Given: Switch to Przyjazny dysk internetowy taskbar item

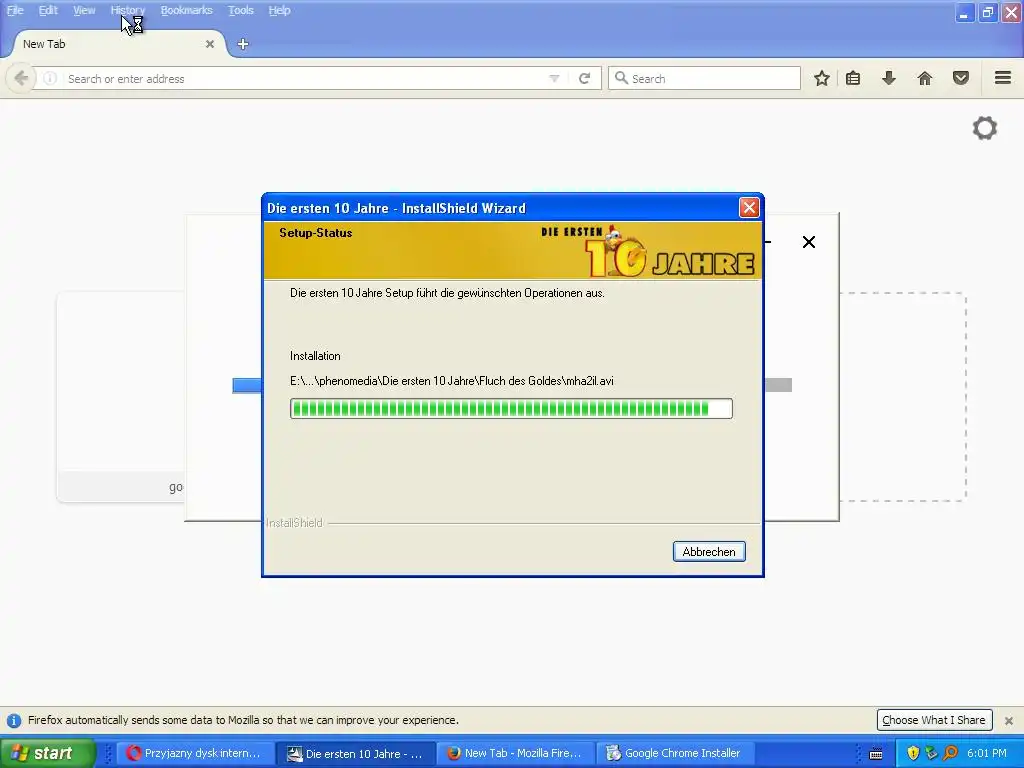Looking at the screenshot, I should 195,753.
